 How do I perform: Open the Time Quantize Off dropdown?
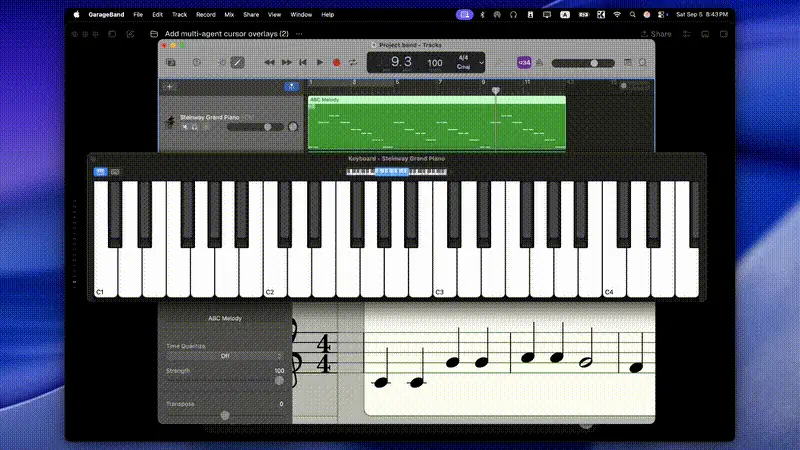click(x=224, y=356)
